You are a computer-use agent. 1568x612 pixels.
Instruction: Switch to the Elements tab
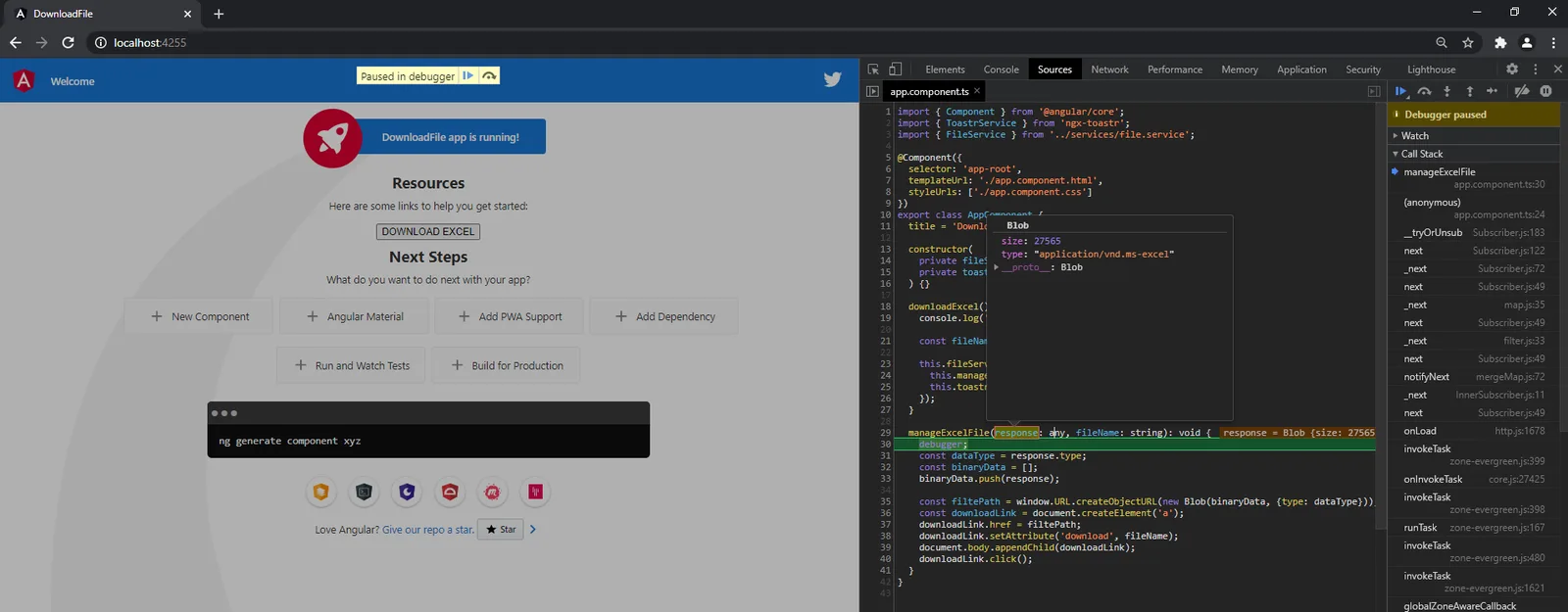click(945, 70)
